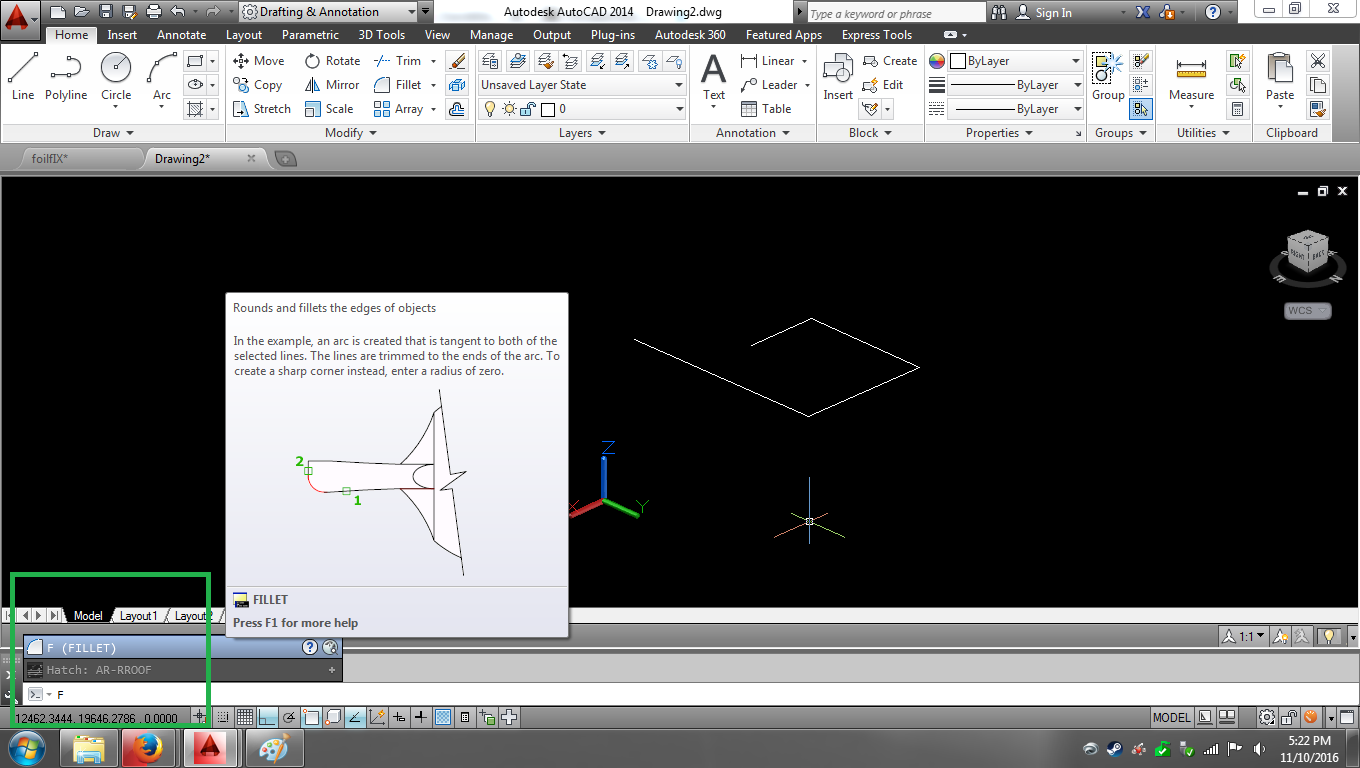Click the ByLayer object color swatch
The image size is (1360, 768).
[957, 61]
